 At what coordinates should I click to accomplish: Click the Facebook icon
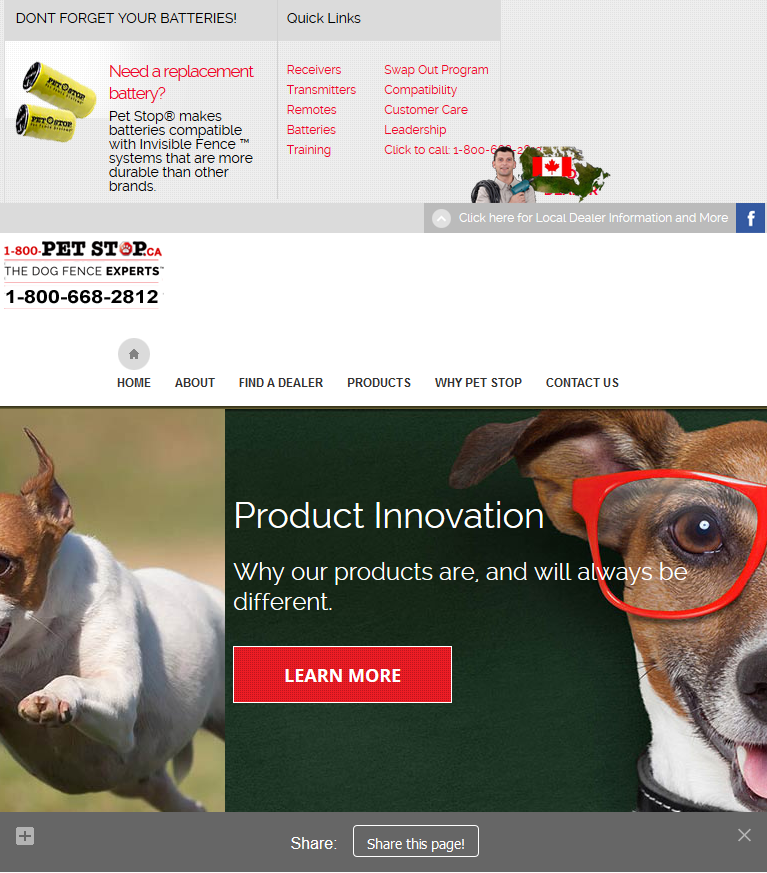(x=750, y=218)
